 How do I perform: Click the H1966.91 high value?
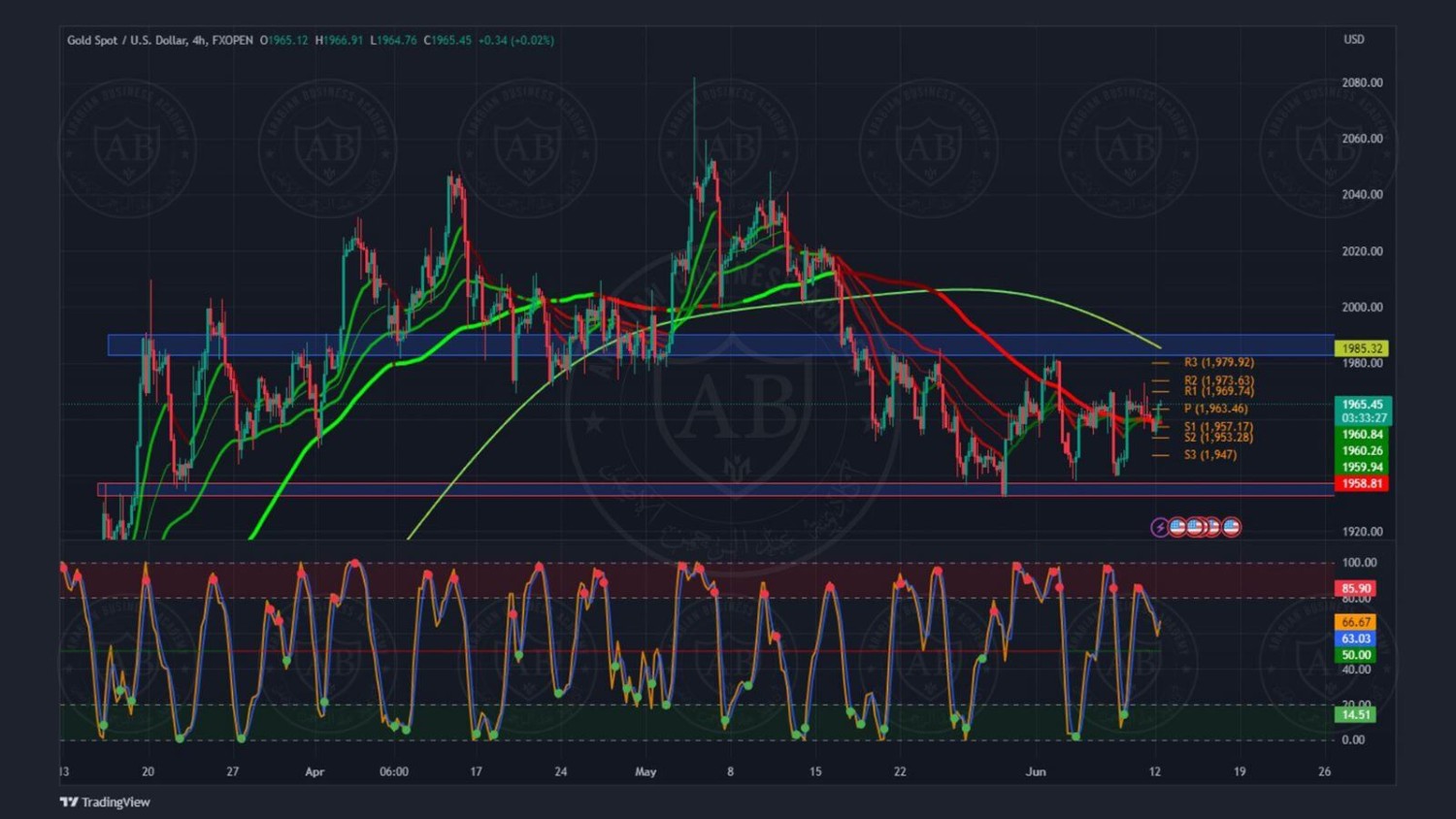coord(339,40)
